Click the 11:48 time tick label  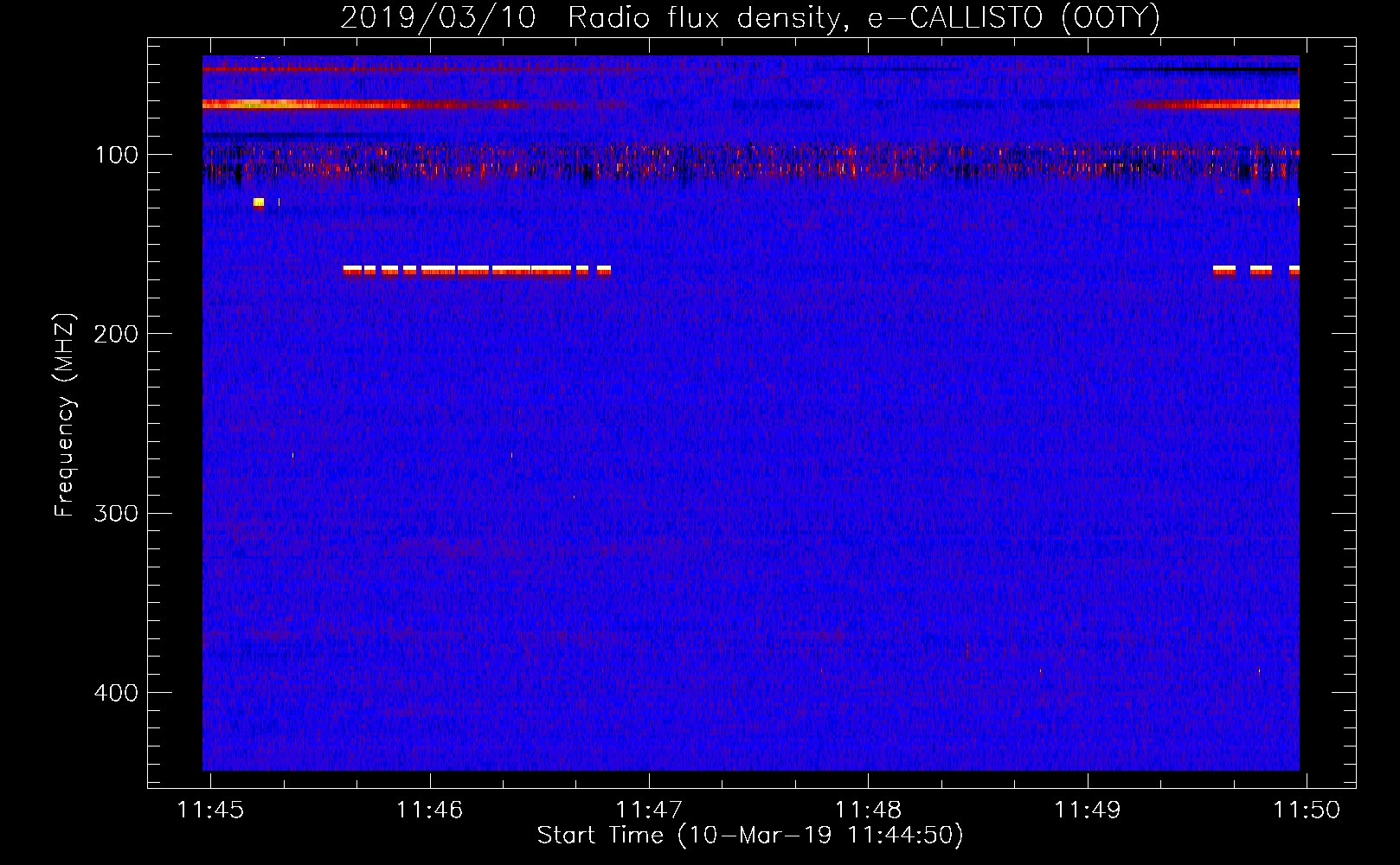coord(868,810)
